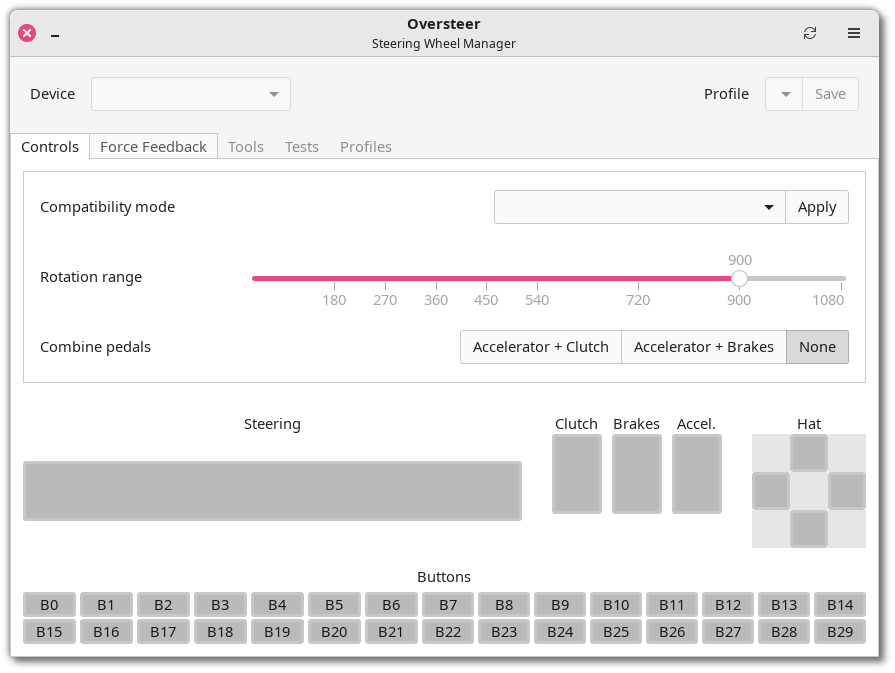Image resolution: width=895 pixels, height=673 pixels.
Task: Open the hamburger menu icon
Action: 853,33
